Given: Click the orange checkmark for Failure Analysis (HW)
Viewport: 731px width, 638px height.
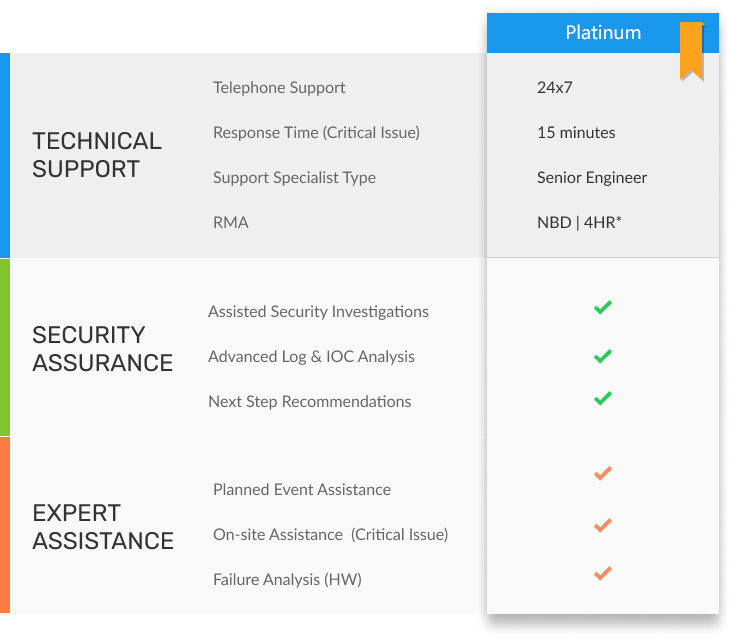Looking at the screenshot, I should 602,573.
